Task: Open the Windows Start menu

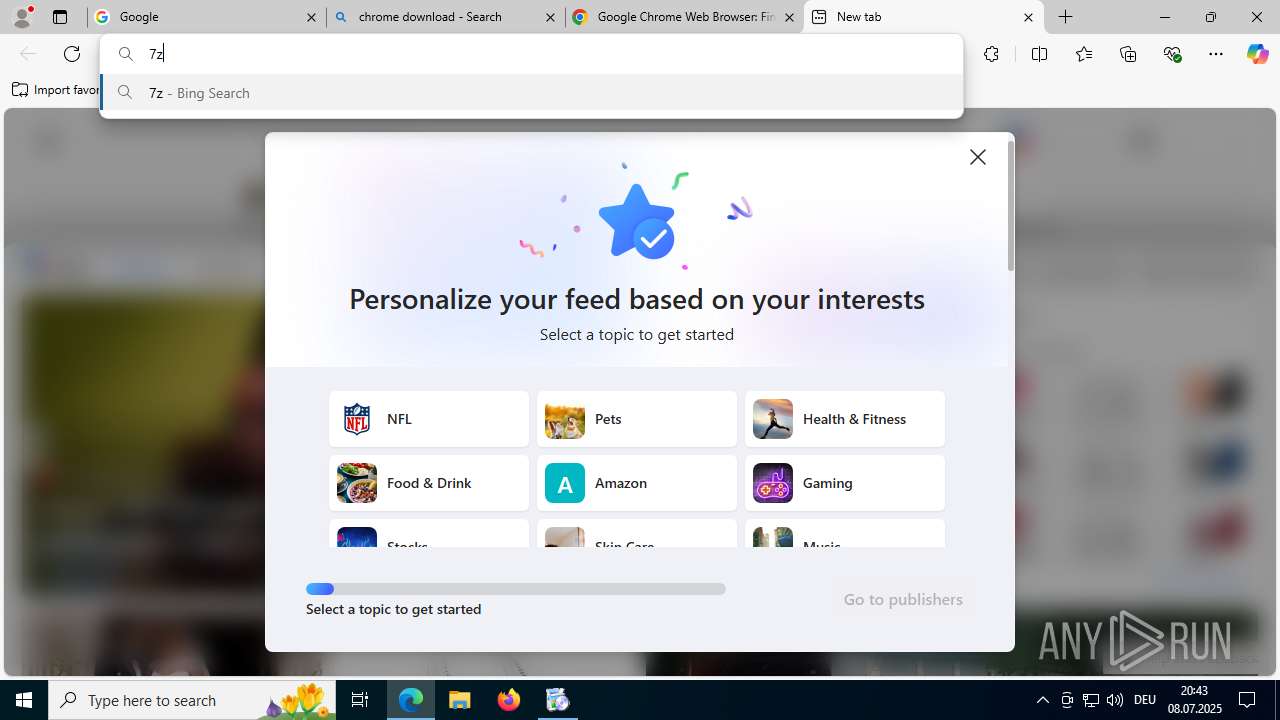Action: pos(24,700)
